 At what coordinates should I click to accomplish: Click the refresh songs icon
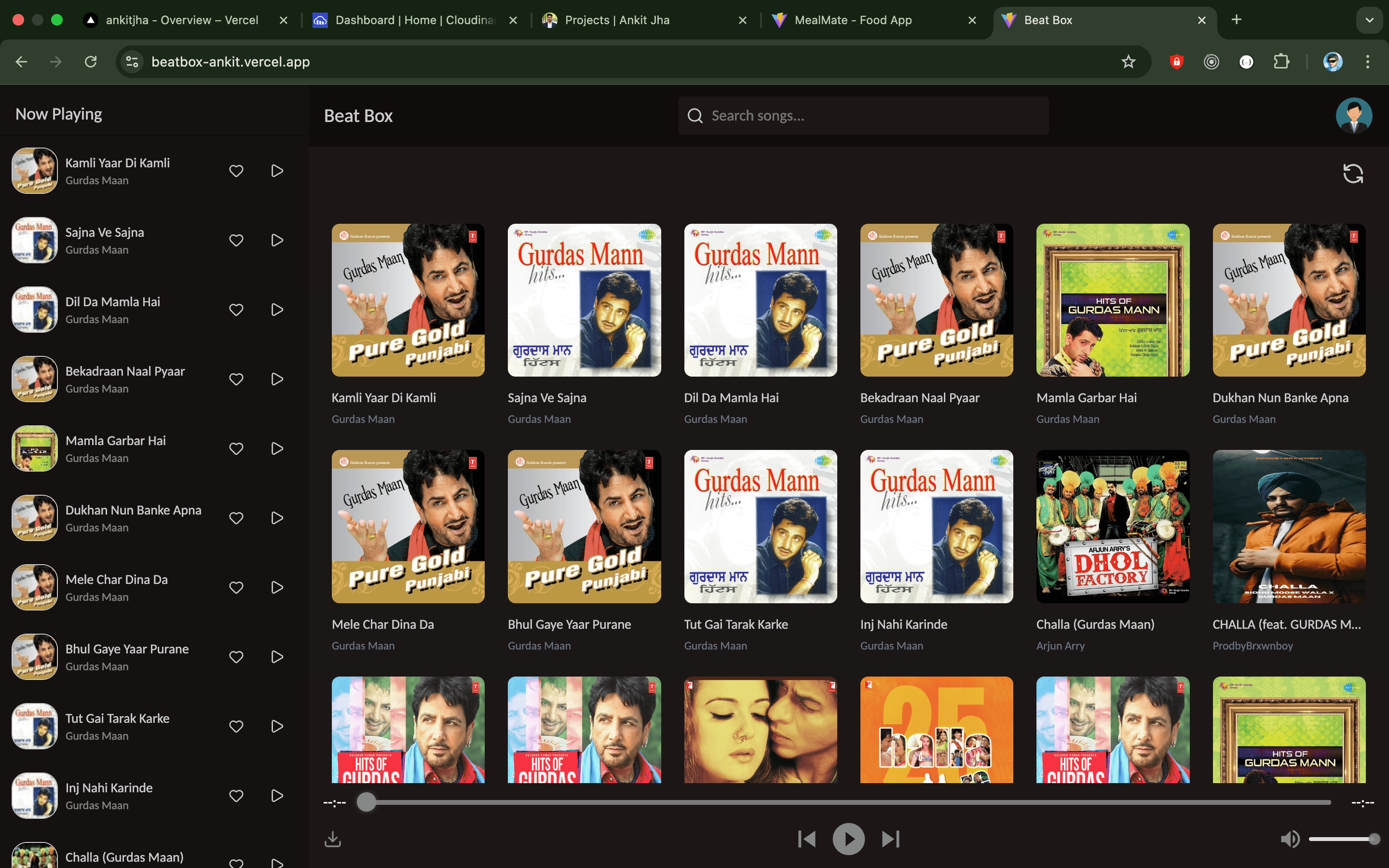point(1352,174)
